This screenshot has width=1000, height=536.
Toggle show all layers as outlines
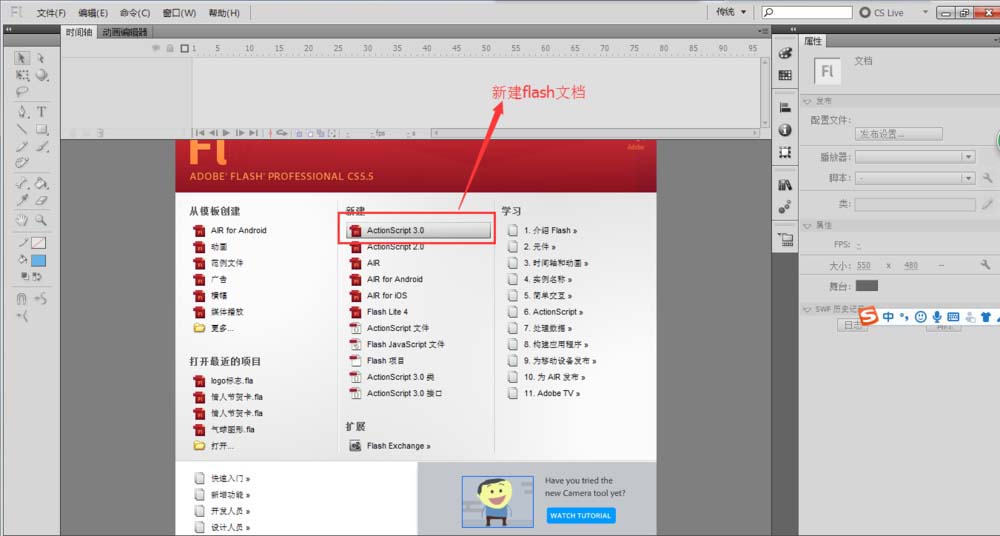point(184,48)
